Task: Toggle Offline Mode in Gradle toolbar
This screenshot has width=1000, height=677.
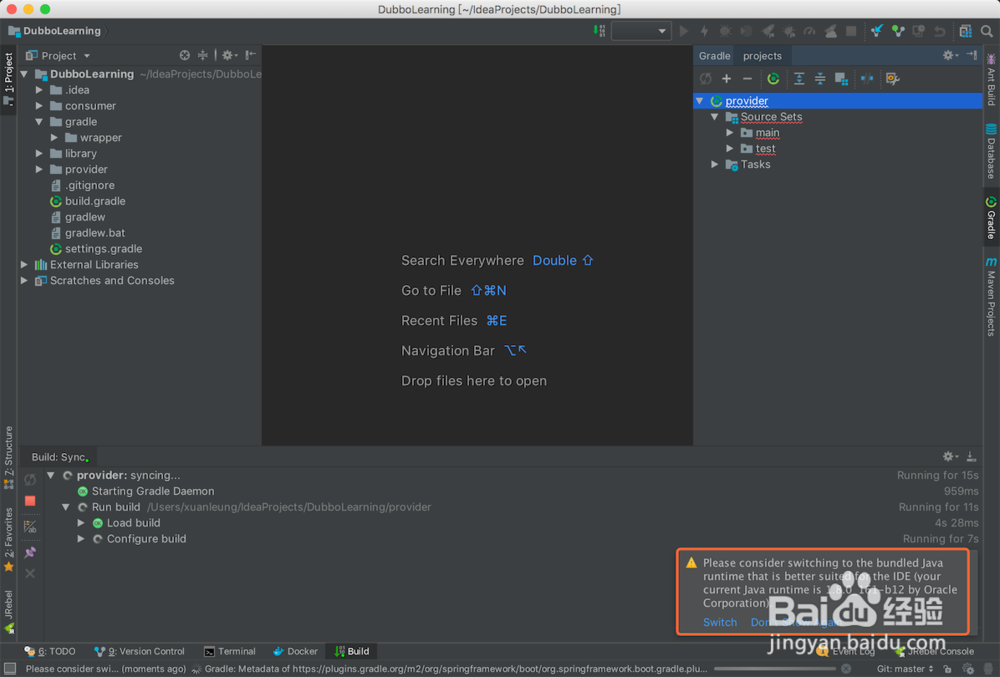Action: pyautogui.click(x=867, y=78)
